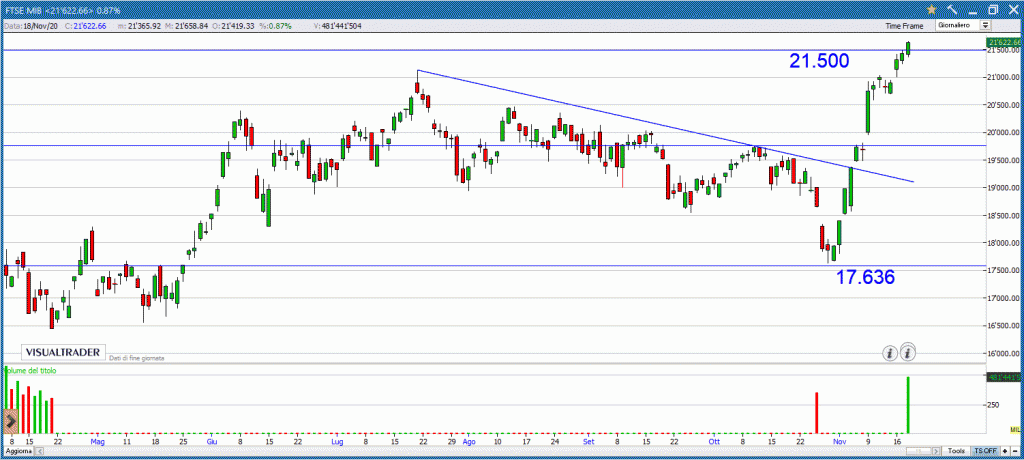Click the 17.636 support label

pos(865,277)
